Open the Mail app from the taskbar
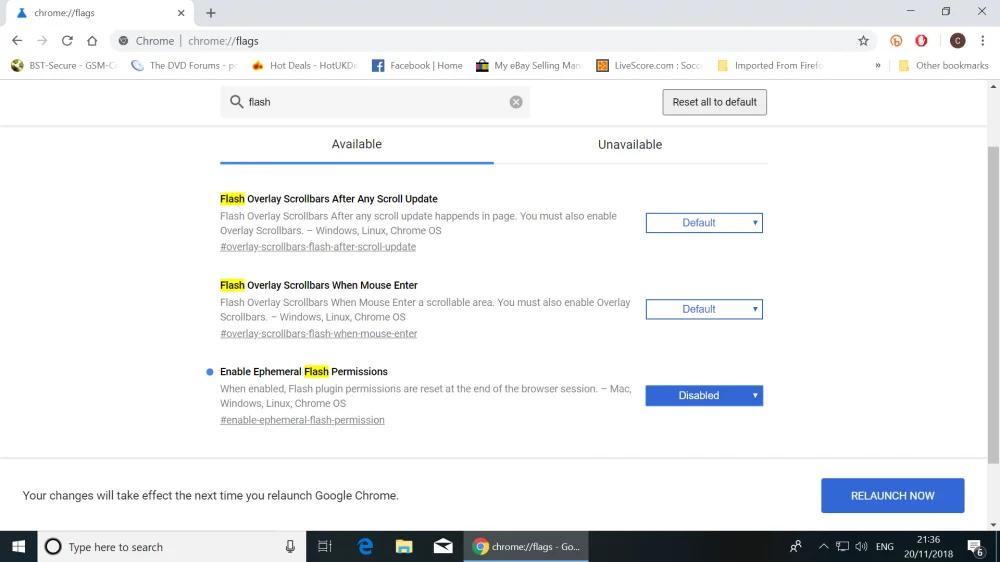Image resolution: width=1000 pixels, height=562 pixels. tap(443, 547)
